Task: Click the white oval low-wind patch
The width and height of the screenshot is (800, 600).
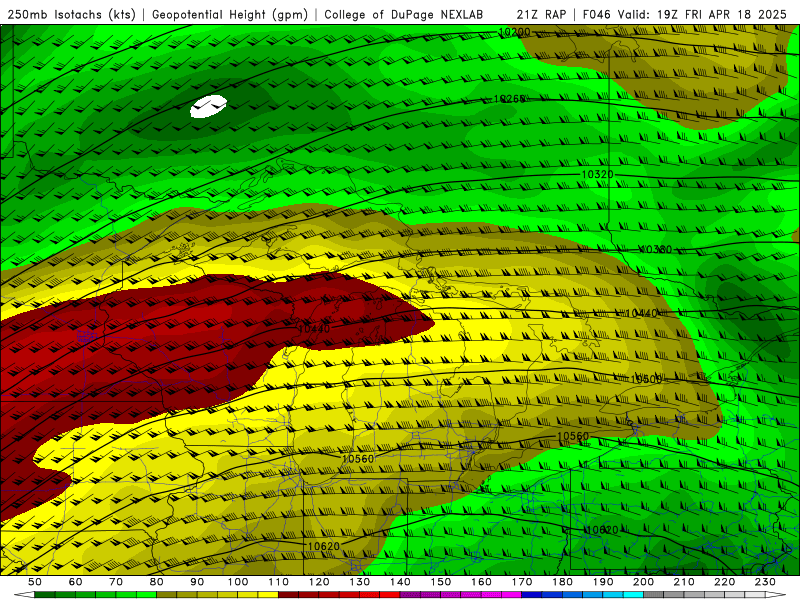Action: coord(208,106)
